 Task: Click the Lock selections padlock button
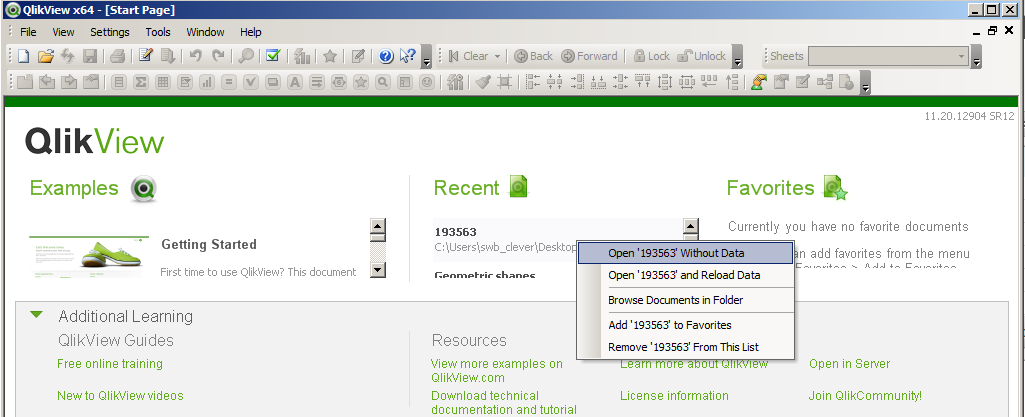[x=652, y=56]
